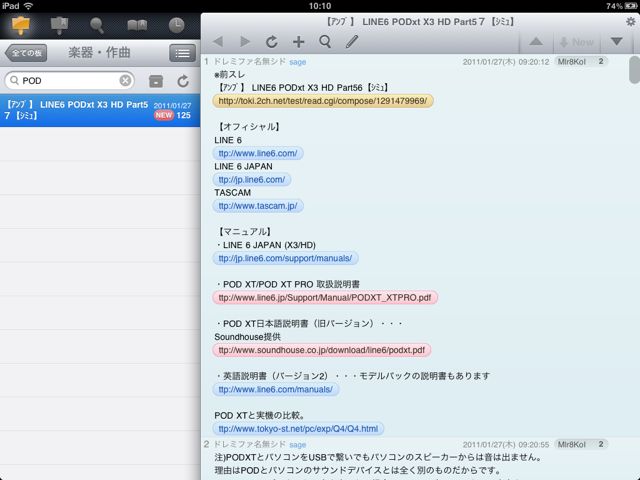Open jp.line6.com/support/manuals/ link

click(285, 258)
